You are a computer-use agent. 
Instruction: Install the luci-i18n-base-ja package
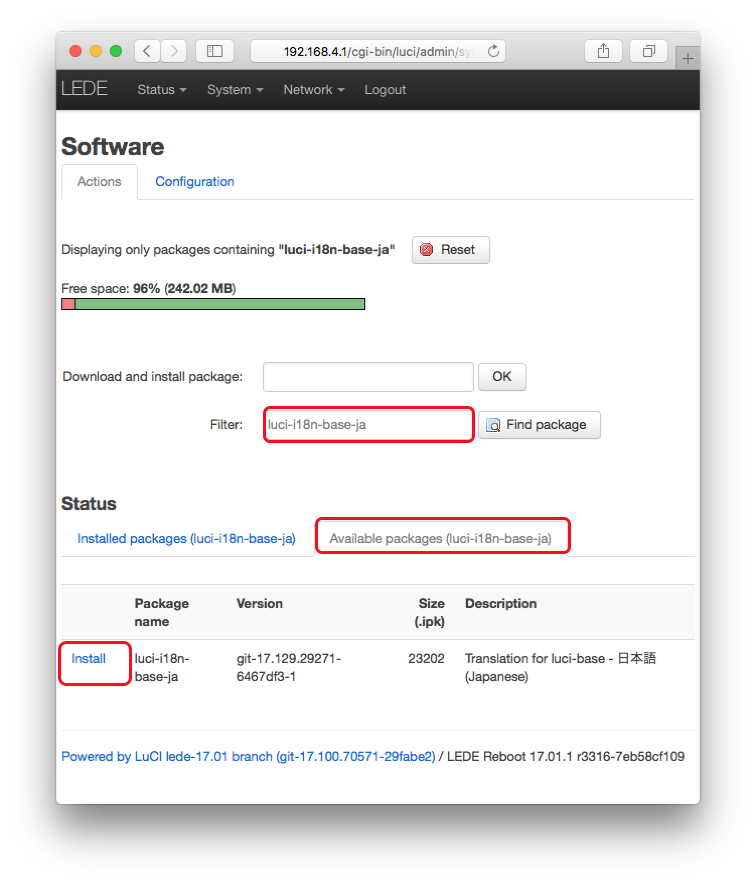pos(89,658)
